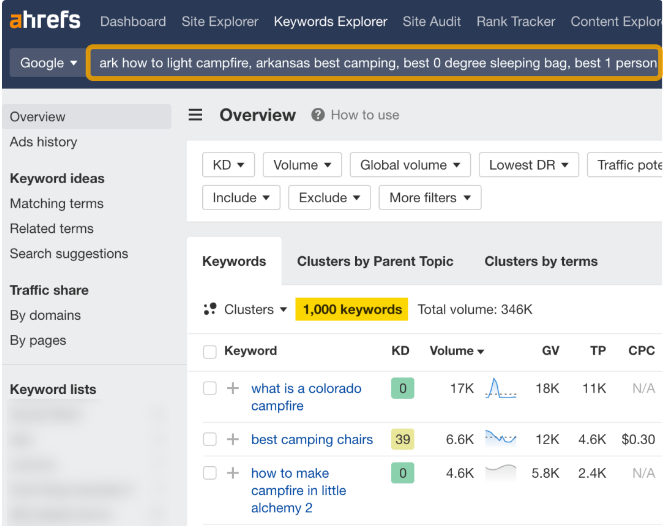
Task: Click the hamburger menu icon beside Overview
Action: click(x=196, y=115)
